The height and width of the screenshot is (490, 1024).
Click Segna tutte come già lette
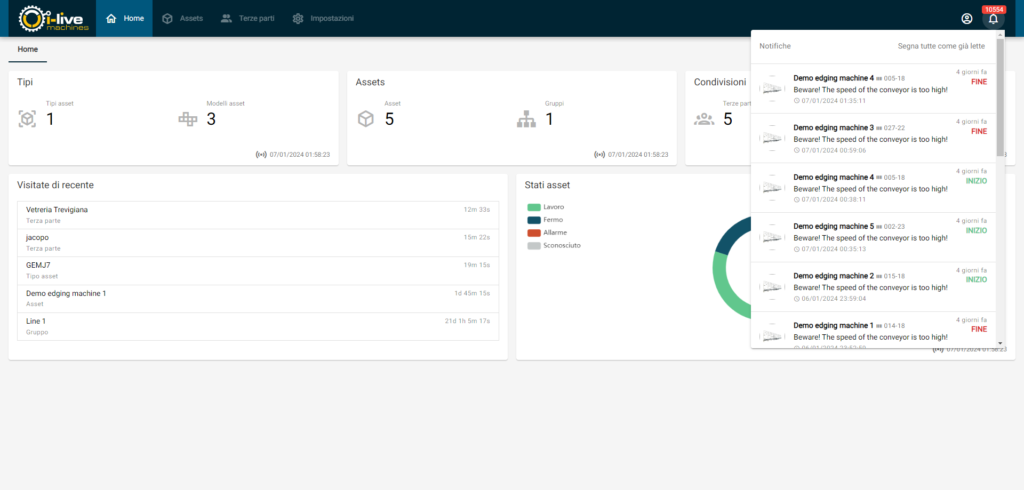pyautogui.click(x=940, y=46)
